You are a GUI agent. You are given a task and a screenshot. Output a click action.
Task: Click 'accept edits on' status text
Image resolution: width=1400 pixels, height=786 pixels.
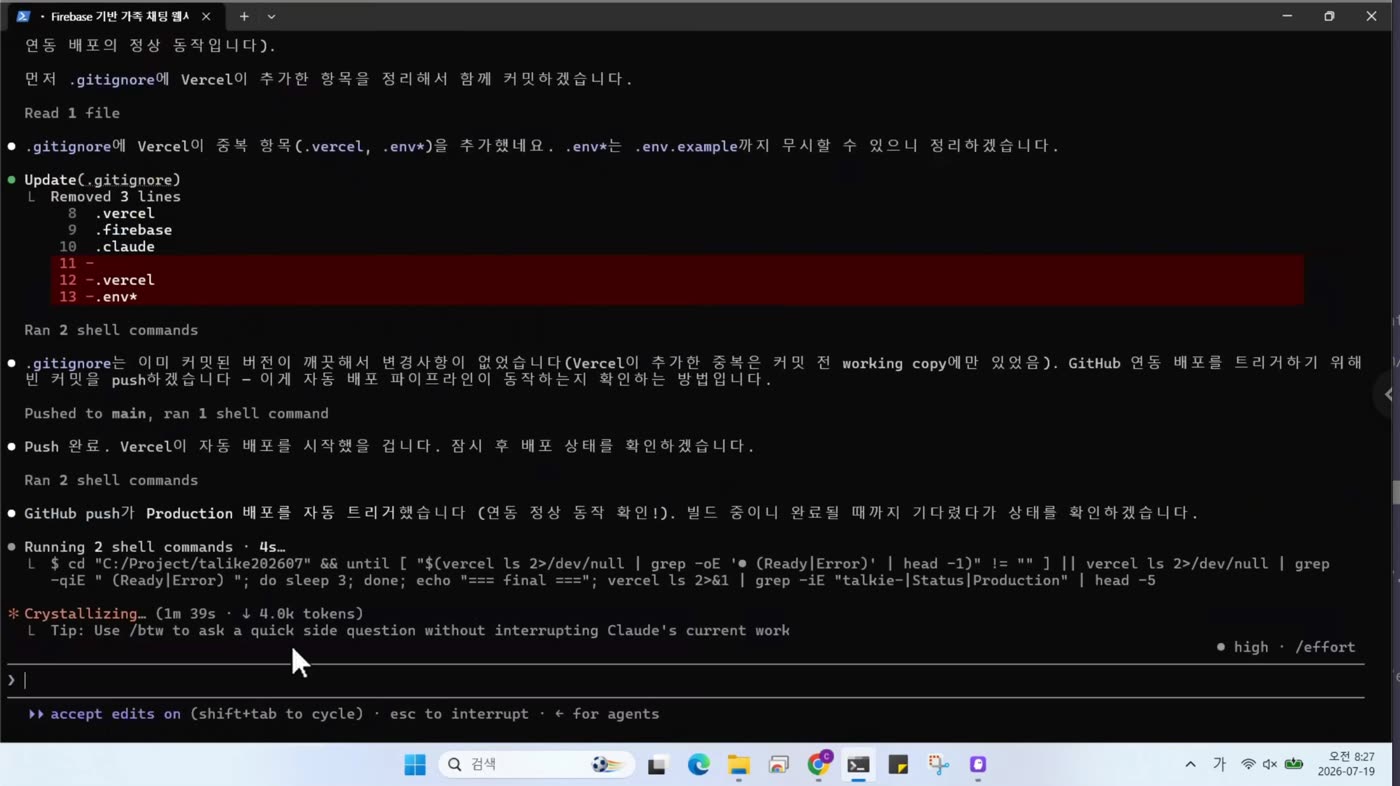click(x=115, y=714)
